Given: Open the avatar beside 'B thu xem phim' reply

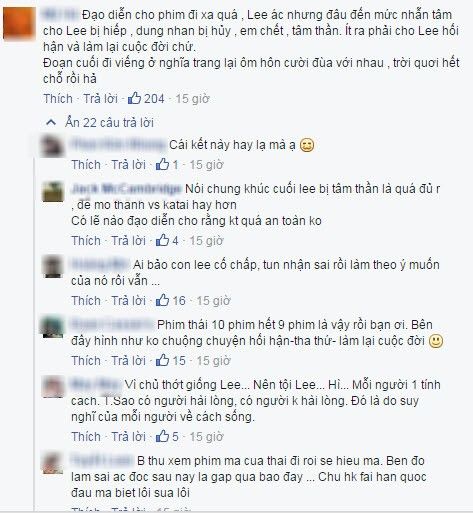Looking at the screenshot, I should coord(52,463).
